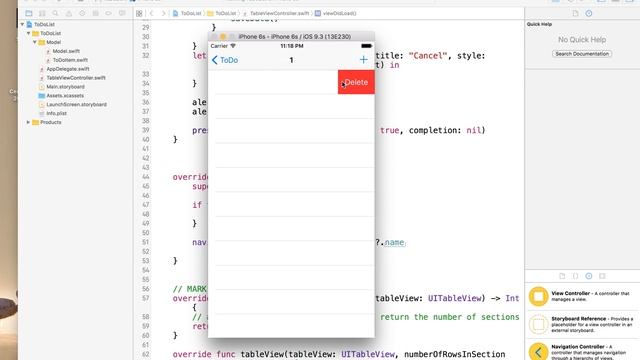Image resolution: width=640 pixels, height=360 pixels.
Task: Open the Symbol navigator icon
Action: pyautogui.click(x=42, y=13)
